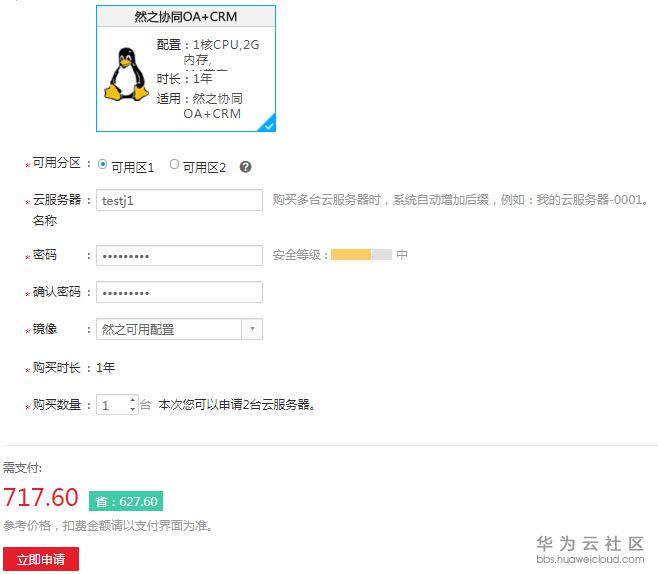Screen dimensions: 658x574
Task: Open the availability zone help question icon
Action: click(x=245, y=167)
